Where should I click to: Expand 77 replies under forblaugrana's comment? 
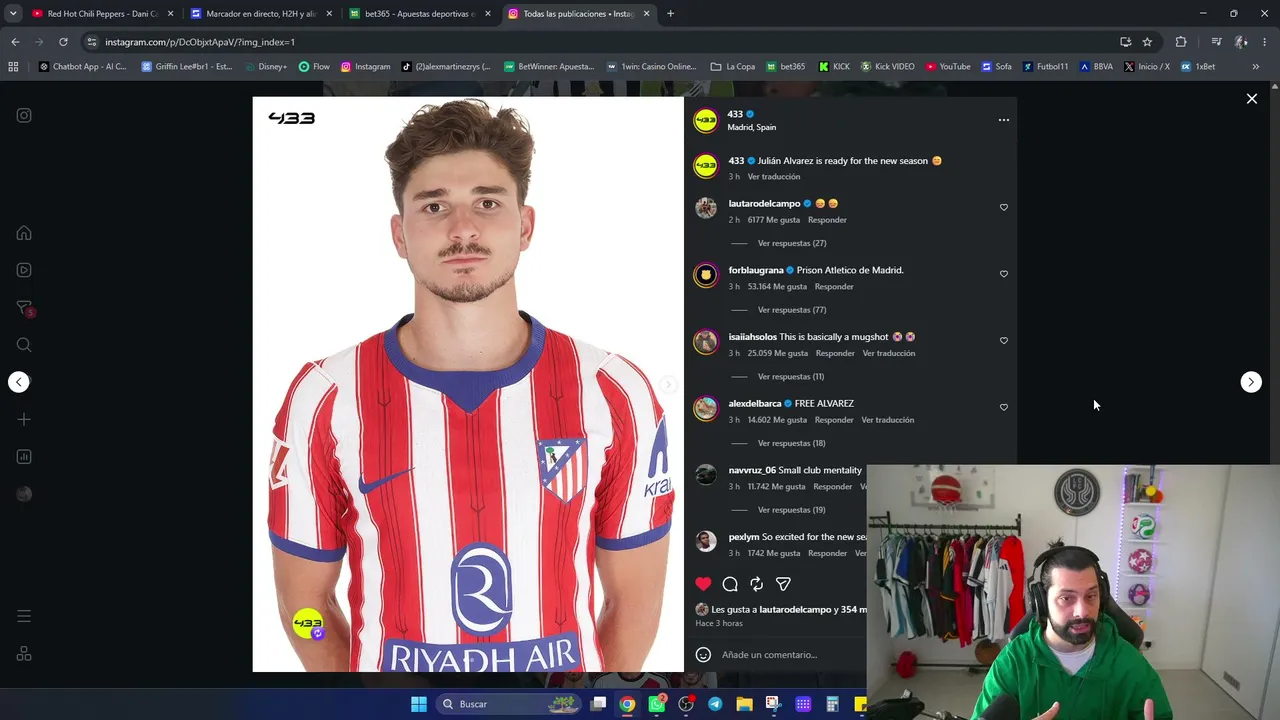(791, 310)
